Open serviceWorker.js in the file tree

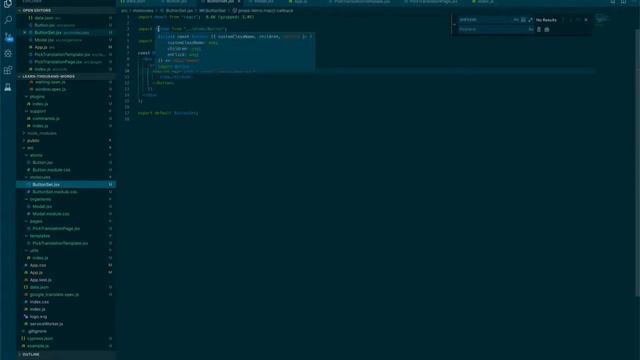(x=65, y=324)
